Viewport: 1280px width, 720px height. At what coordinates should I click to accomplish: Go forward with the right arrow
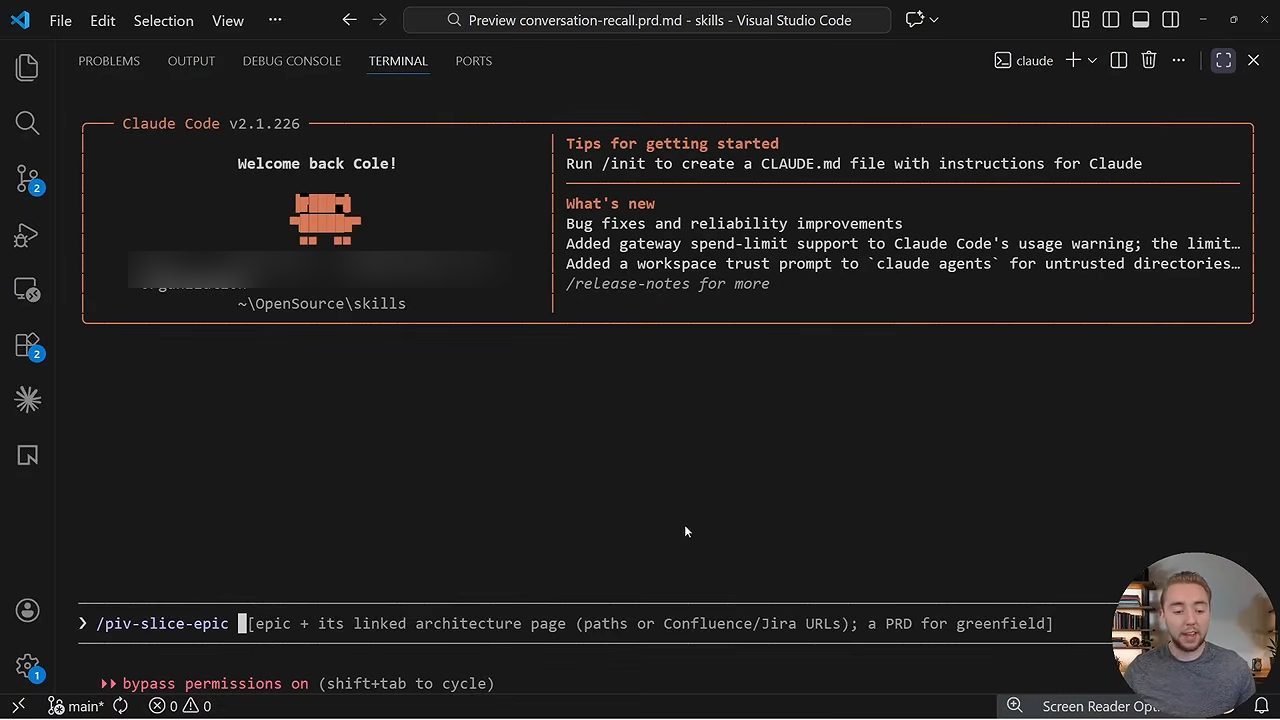click(x=379, y=20)
